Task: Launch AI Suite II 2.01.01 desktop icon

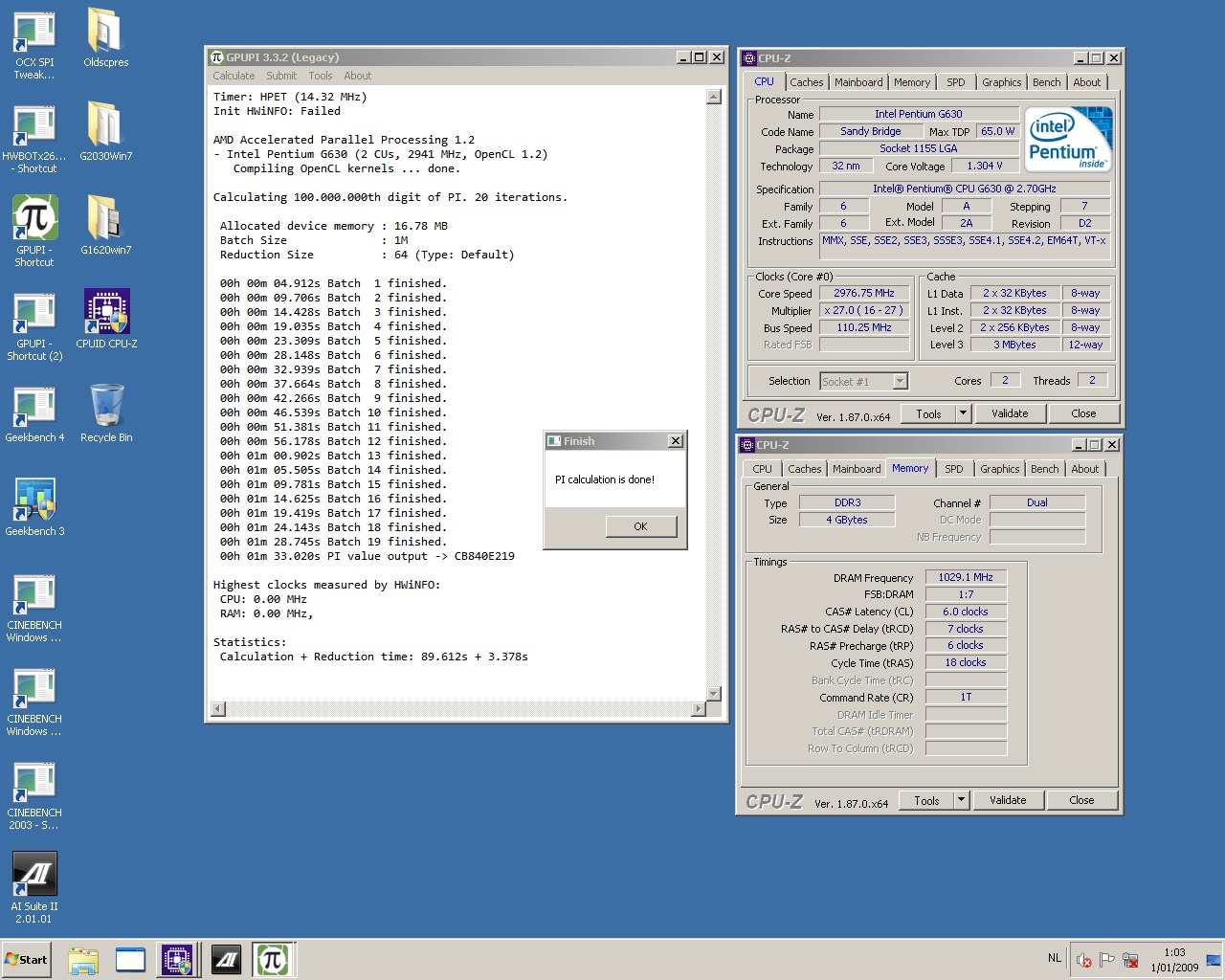Action: [34, 888]
